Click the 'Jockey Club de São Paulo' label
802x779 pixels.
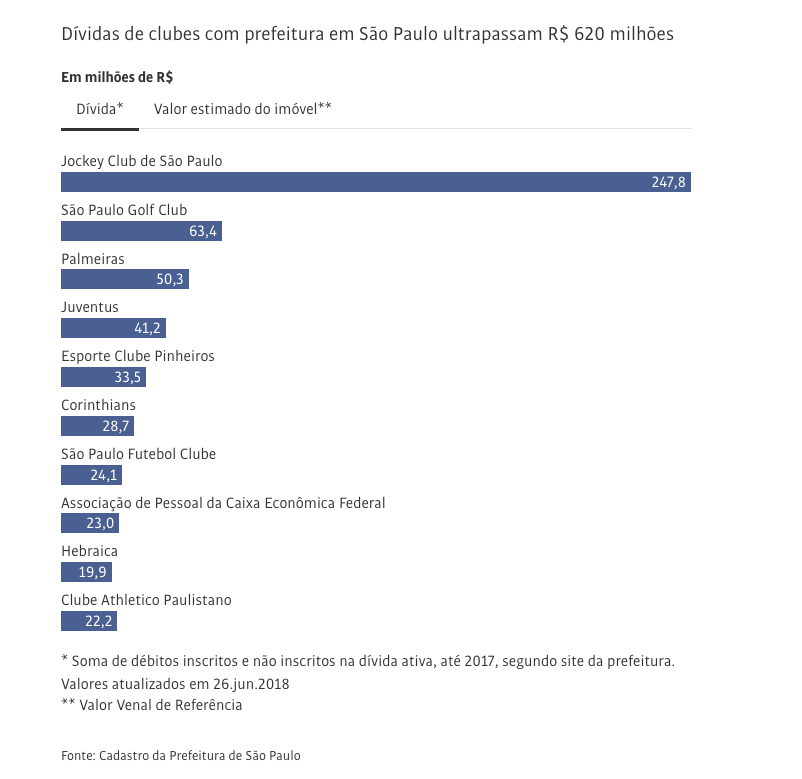tap(141, 161)
